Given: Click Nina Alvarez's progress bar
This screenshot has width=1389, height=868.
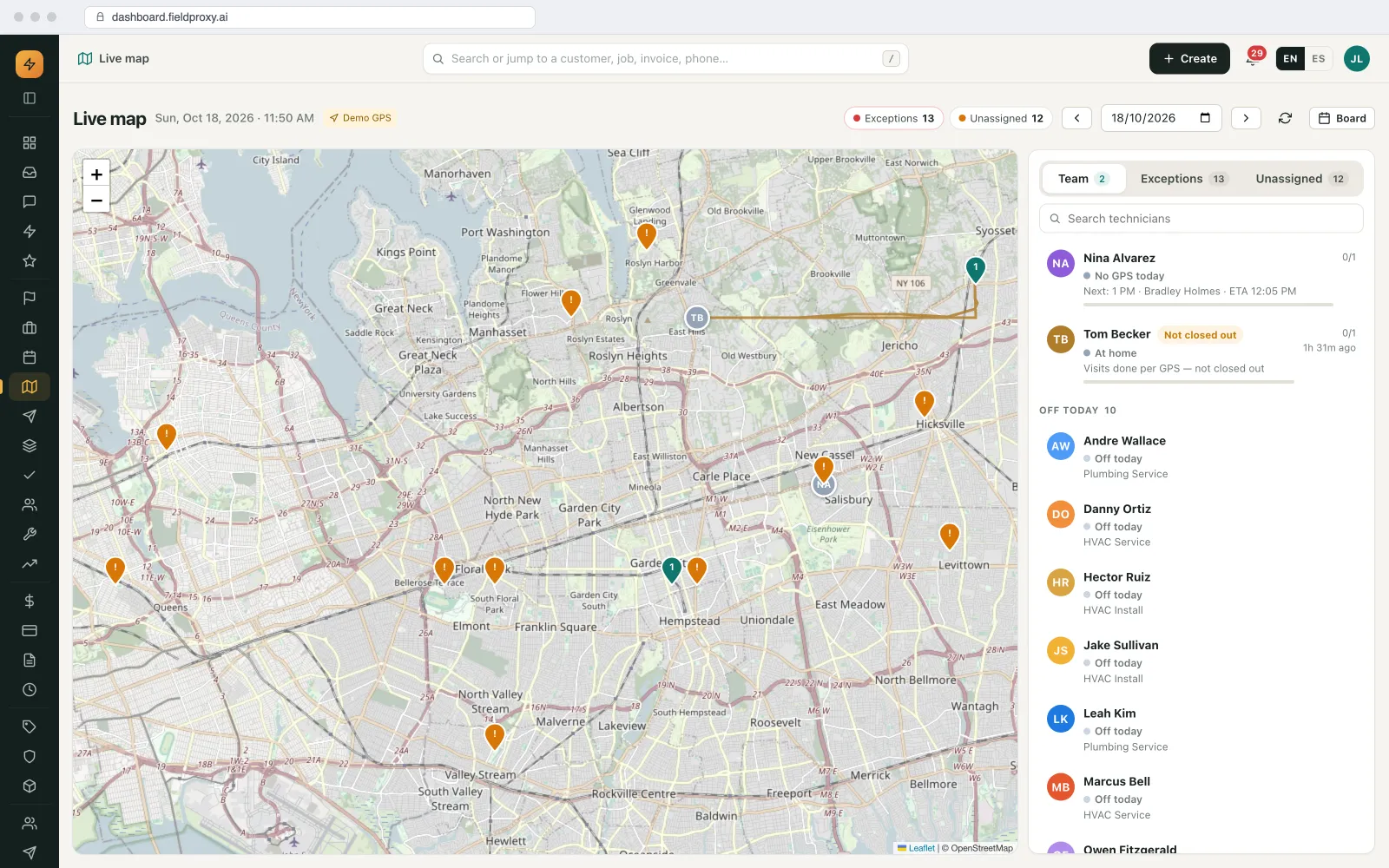Looking at the screenshot, I should click(x=1208, y=305).
